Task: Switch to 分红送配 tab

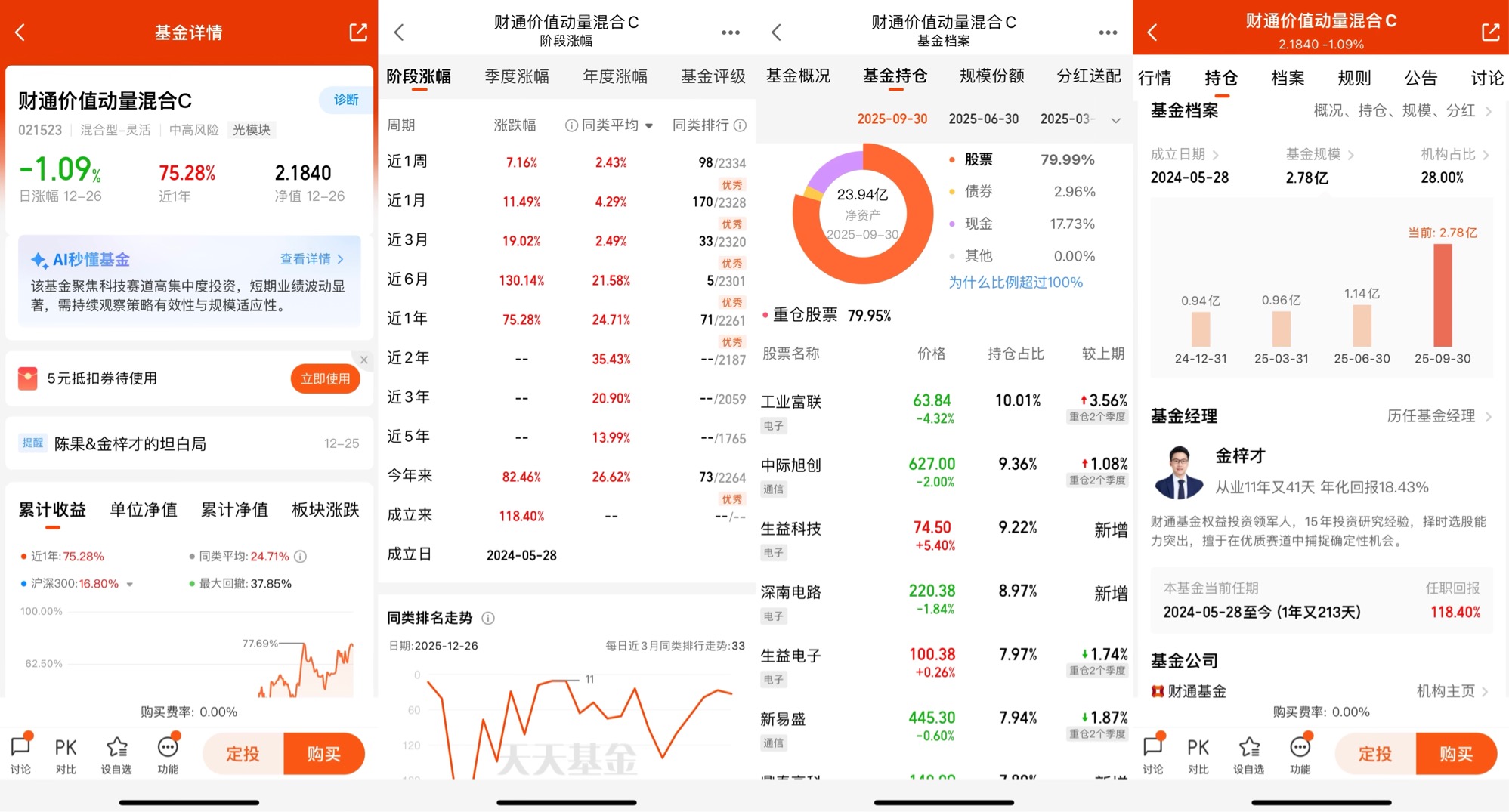Action: (x=1089, y=76)
